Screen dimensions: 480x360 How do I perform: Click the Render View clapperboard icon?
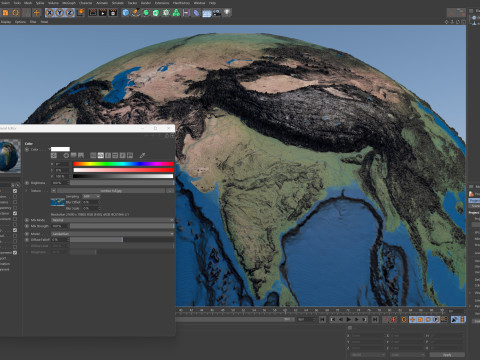click(x=93, y=13)
